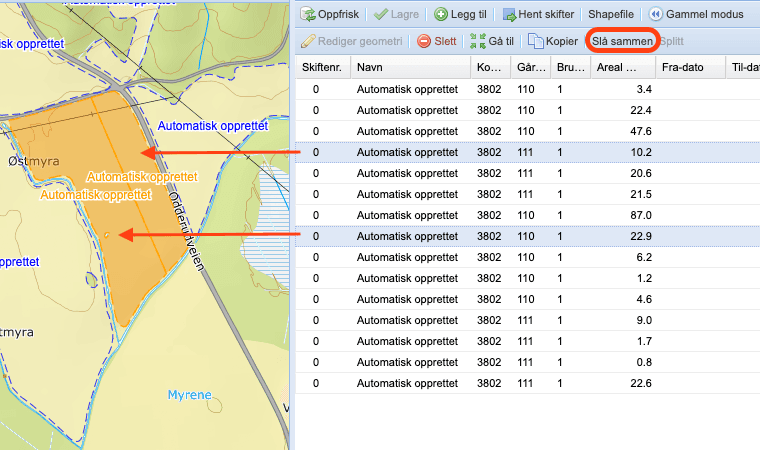This screenshot has width=760, height=450.
Task: Click the Oppfrisk refresh icon
Action: (307, 15)
